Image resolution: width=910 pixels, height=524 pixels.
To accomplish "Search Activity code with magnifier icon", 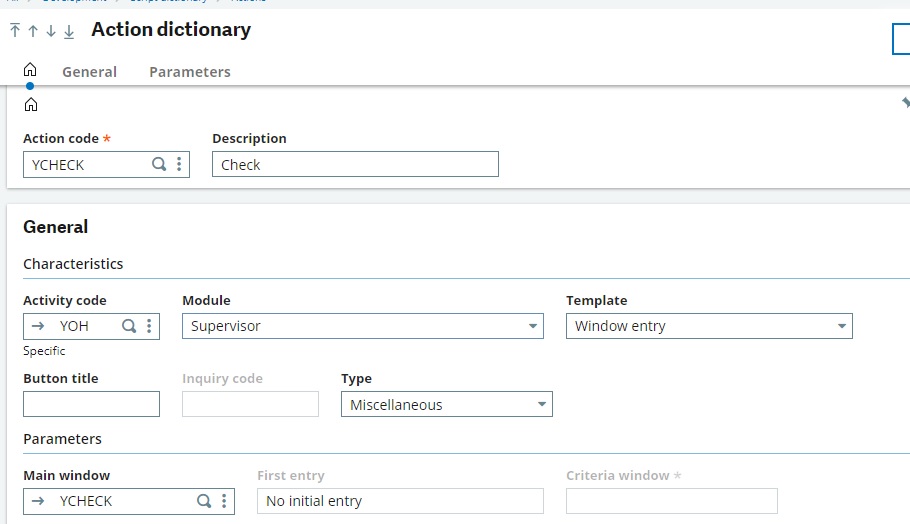I will coord(129,326).
